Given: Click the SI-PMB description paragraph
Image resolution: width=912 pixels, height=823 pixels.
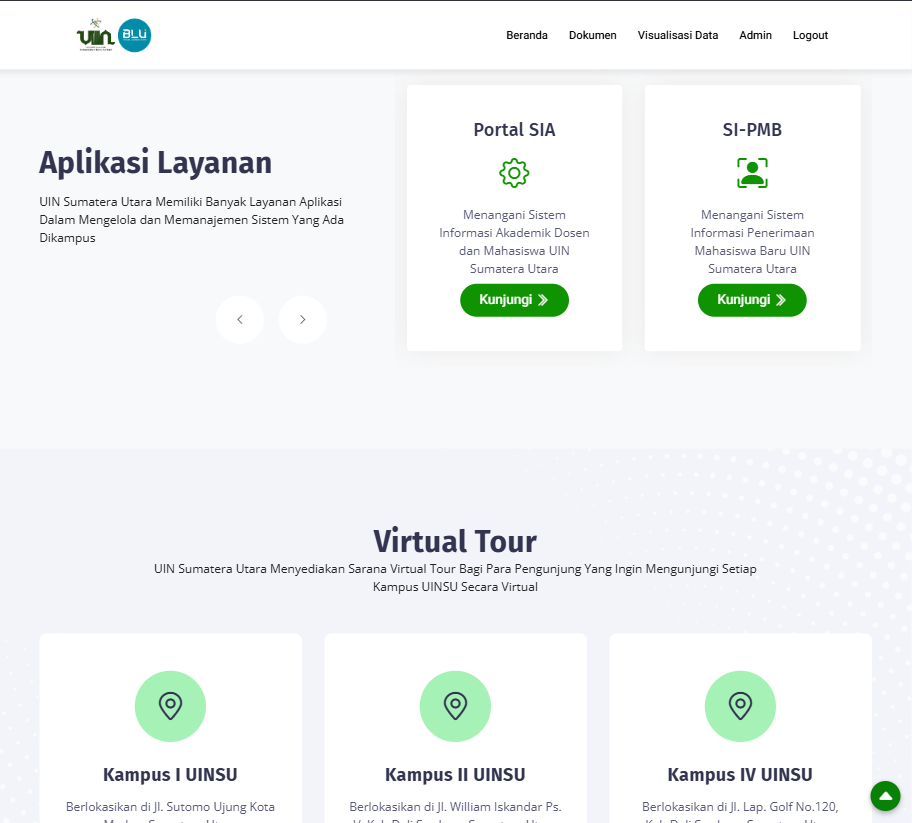Looking at the screenshot, I should pos(752,241).
